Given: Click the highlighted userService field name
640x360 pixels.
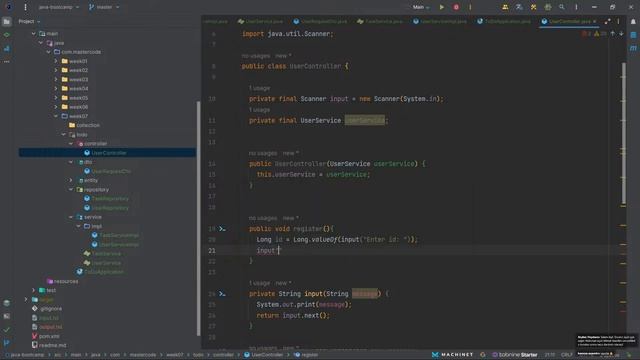Looking at the screenshot, I should click(x=364, y=120).
